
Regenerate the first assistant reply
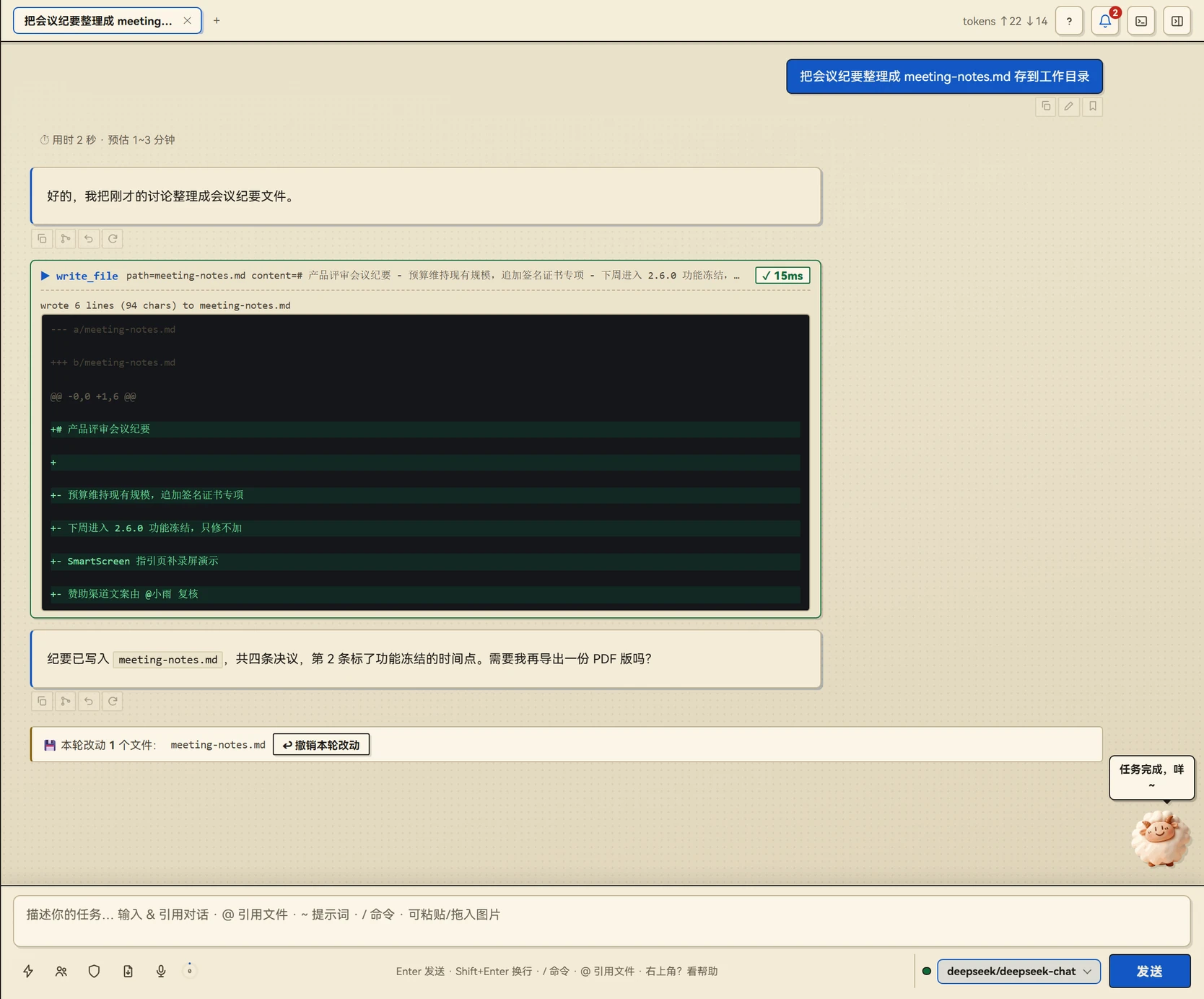pos(113,239)
